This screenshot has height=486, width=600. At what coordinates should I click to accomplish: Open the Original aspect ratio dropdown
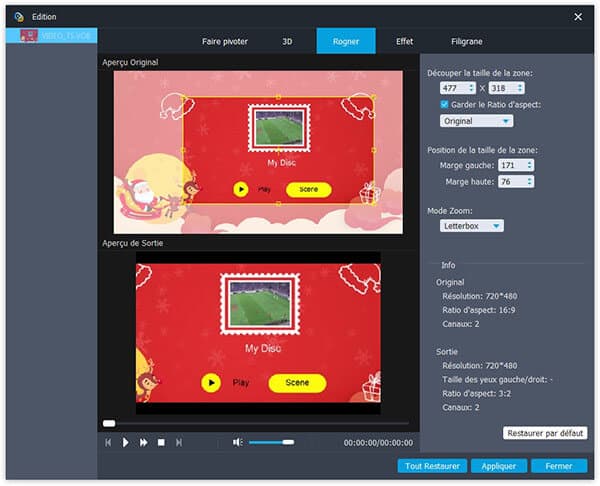[x=477, y=121]
